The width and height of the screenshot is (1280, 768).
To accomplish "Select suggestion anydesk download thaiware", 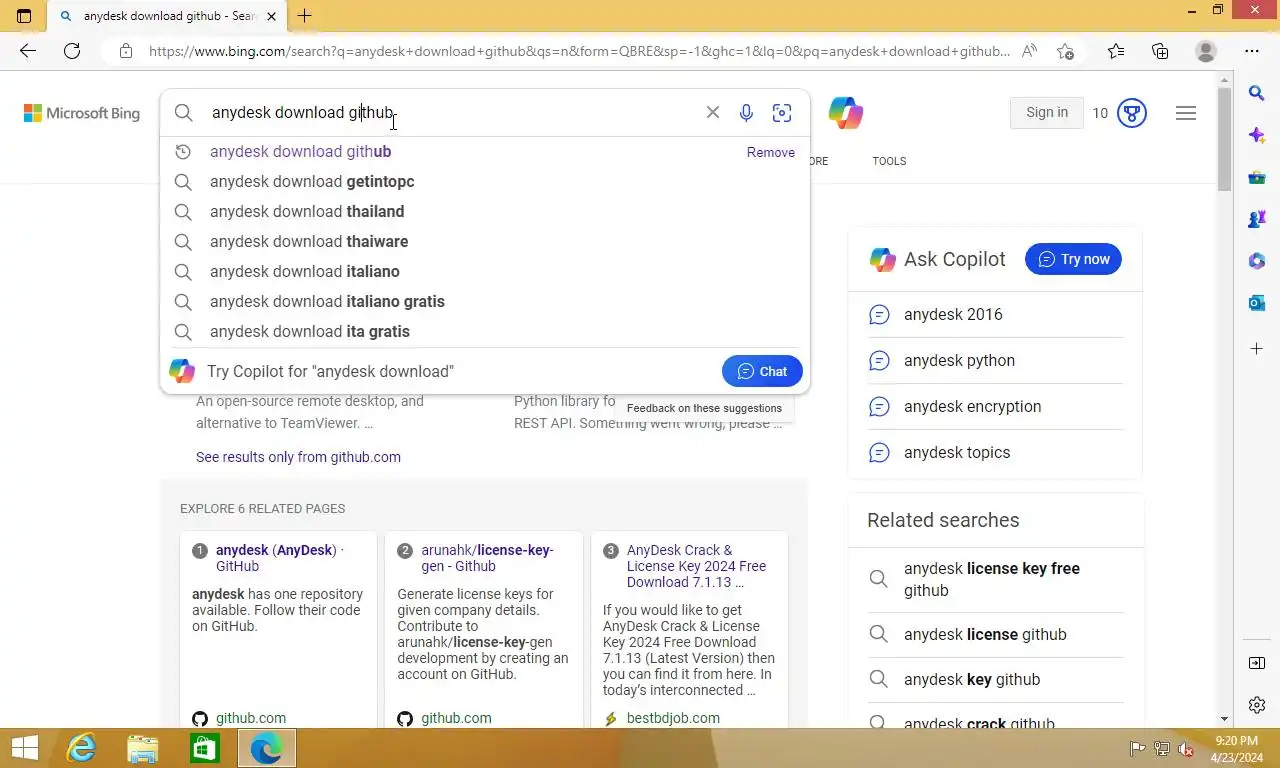I will 485,242.
